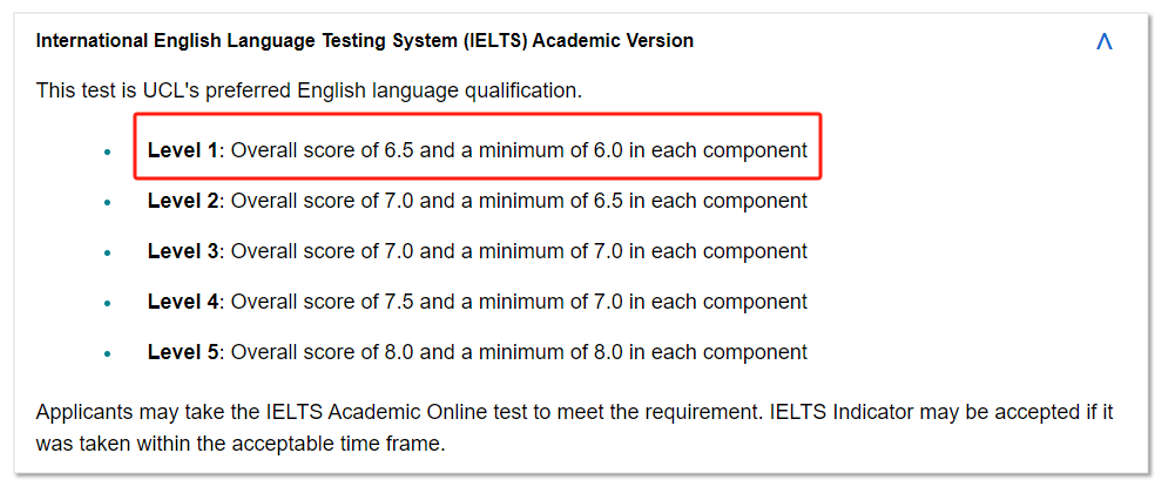Collapse the IELTS section with the chevron arrow
The image size is (1162, 490).
tap(1104, 42)
